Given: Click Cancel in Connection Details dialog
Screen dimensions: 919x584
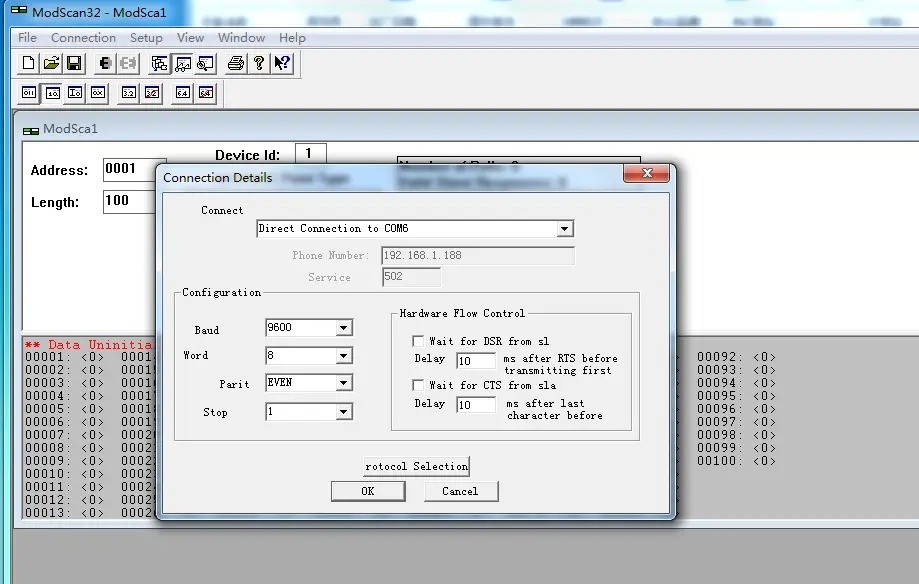Looking at the screenshot, I should pyautogui.click(x=461, y=491).
